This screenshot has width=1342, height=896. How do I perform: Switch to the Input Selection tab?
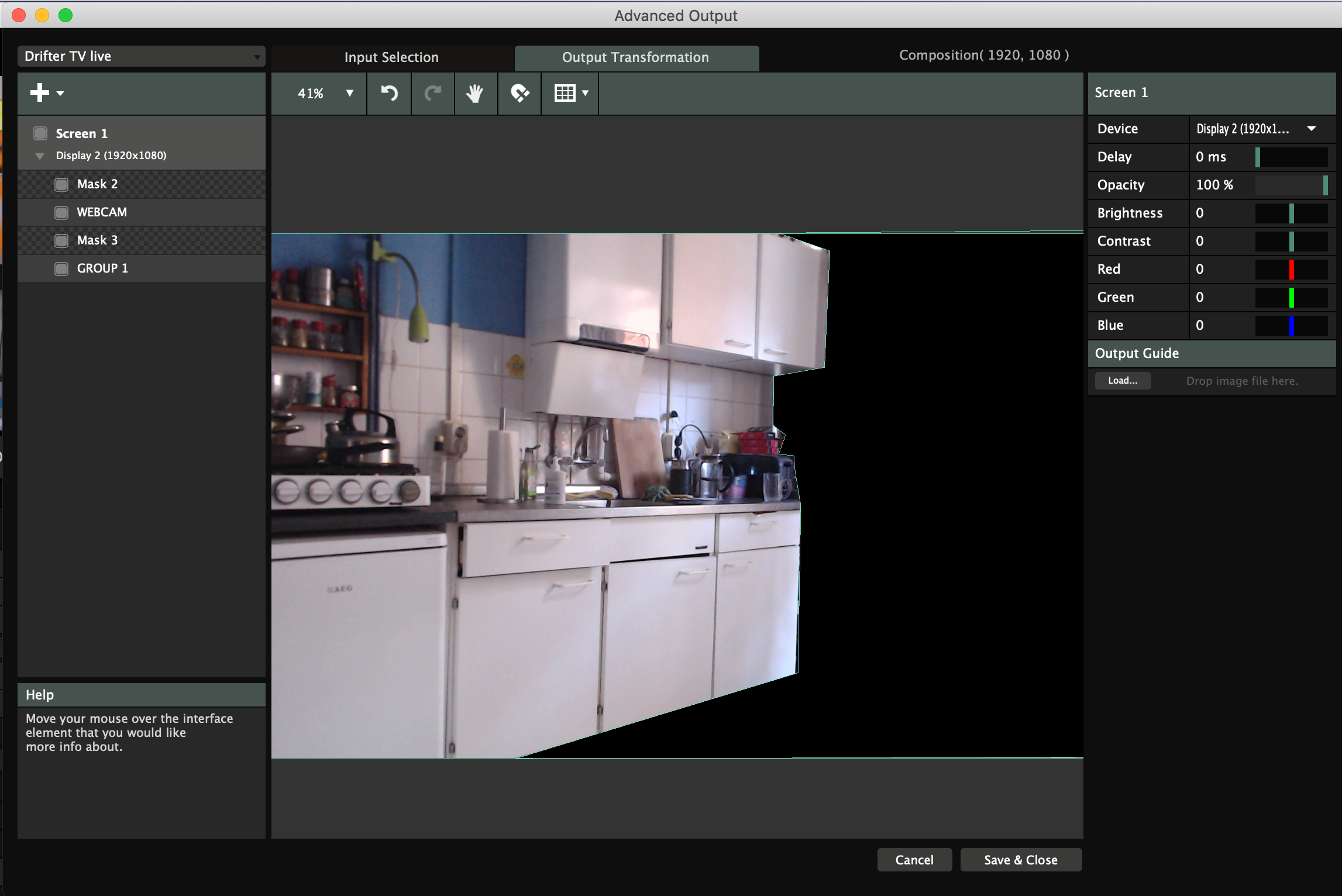click(391, 57)
